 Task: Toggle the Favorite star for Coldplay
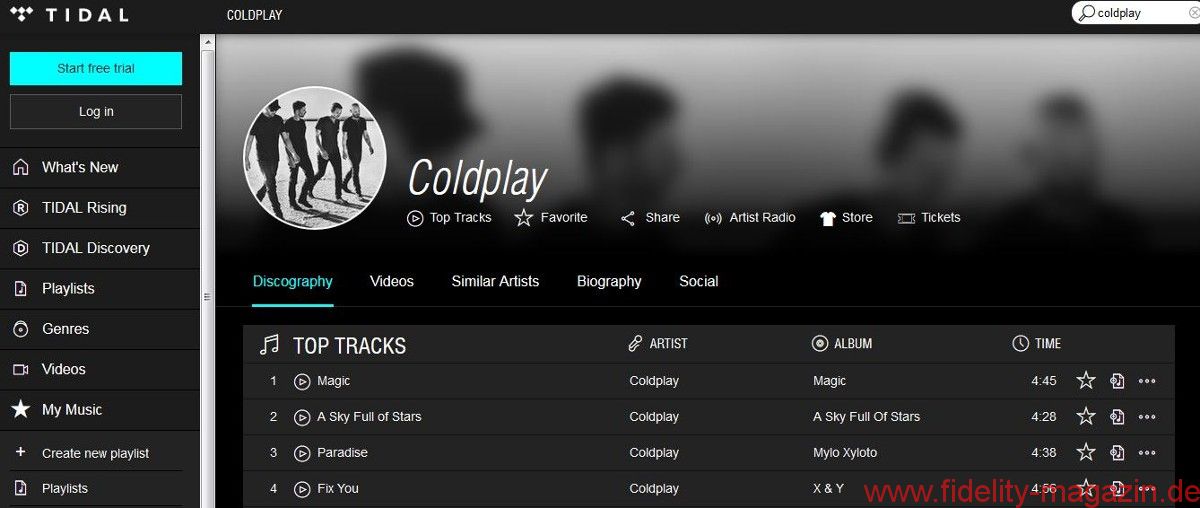pyautogui.click(x=524, y=218)
